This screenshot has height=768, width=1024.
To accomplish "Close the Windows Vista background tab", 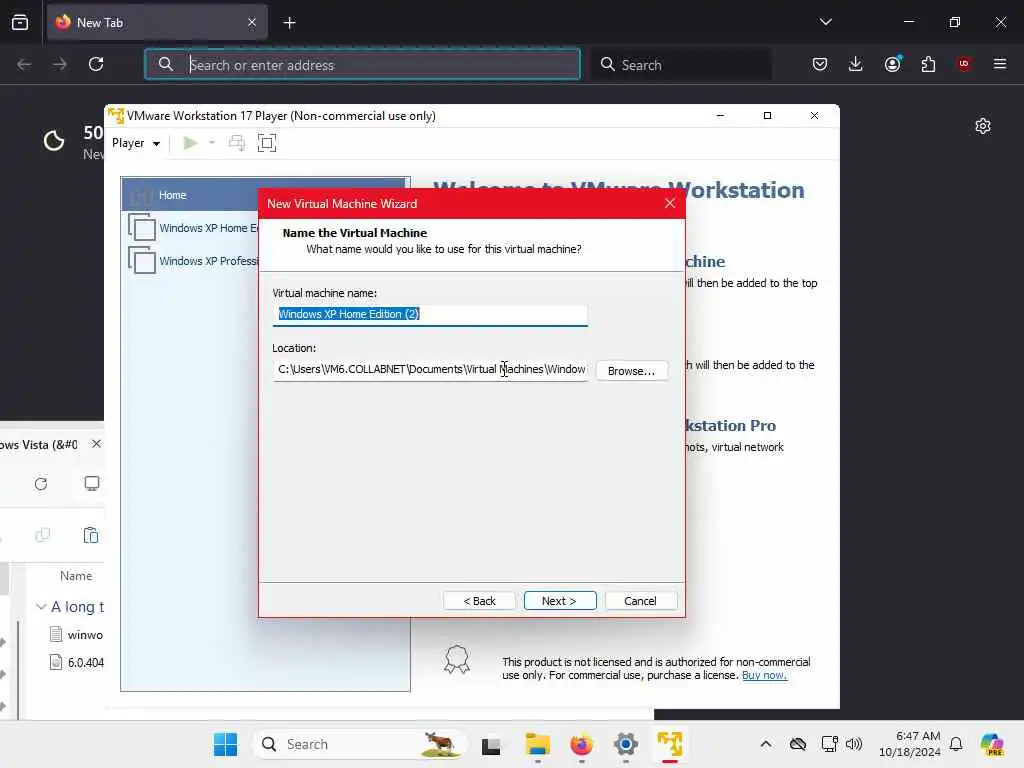I will (x=97, y=444).
